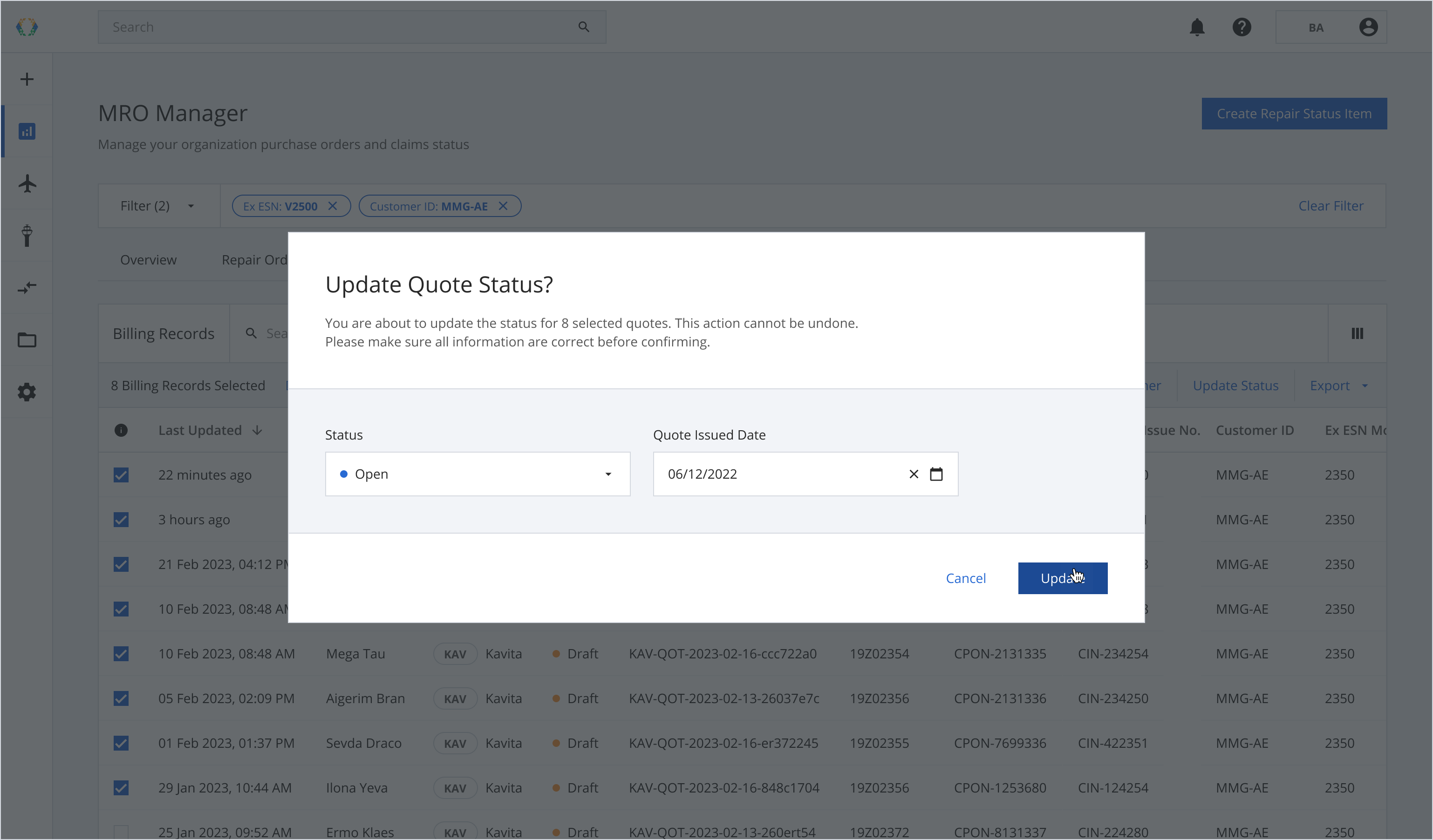The image size is (1433, 840).
Task: Remove the Ex ESN V2500 filter chip
Action: pyautogui.click(x=333, y=206)
